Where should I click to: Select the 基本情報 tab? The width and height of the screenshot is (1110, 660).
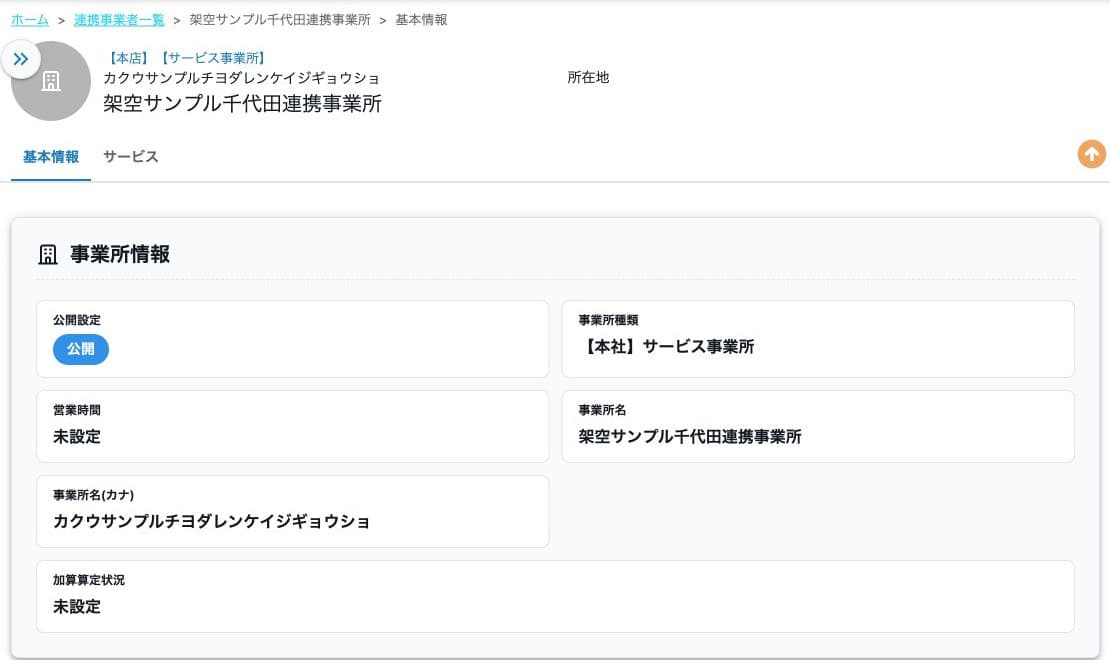(x=51, y=157)
